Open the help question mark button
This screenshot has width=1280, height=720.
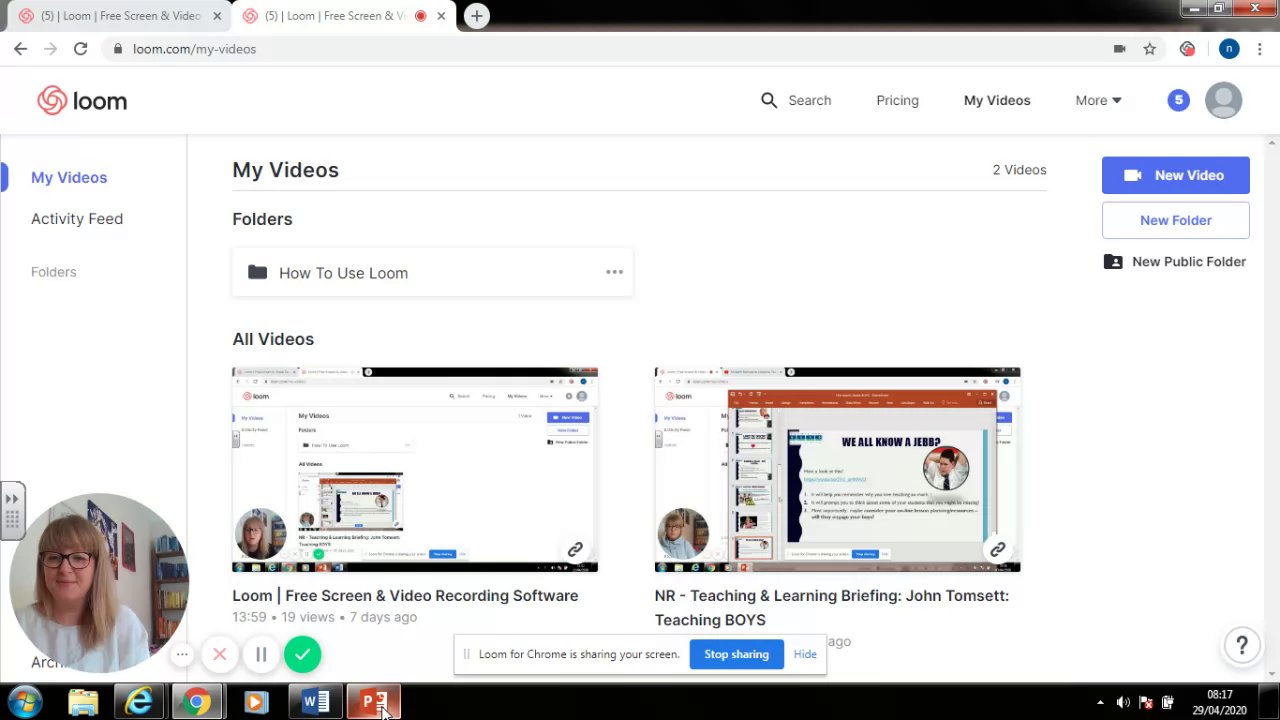coord(1242,646)
